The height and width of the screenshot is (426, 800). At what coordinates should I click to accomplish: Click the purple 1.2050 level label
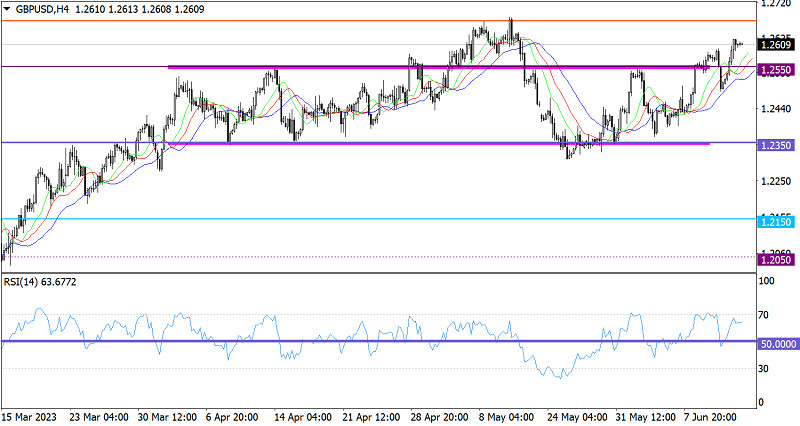pos(776,260)
